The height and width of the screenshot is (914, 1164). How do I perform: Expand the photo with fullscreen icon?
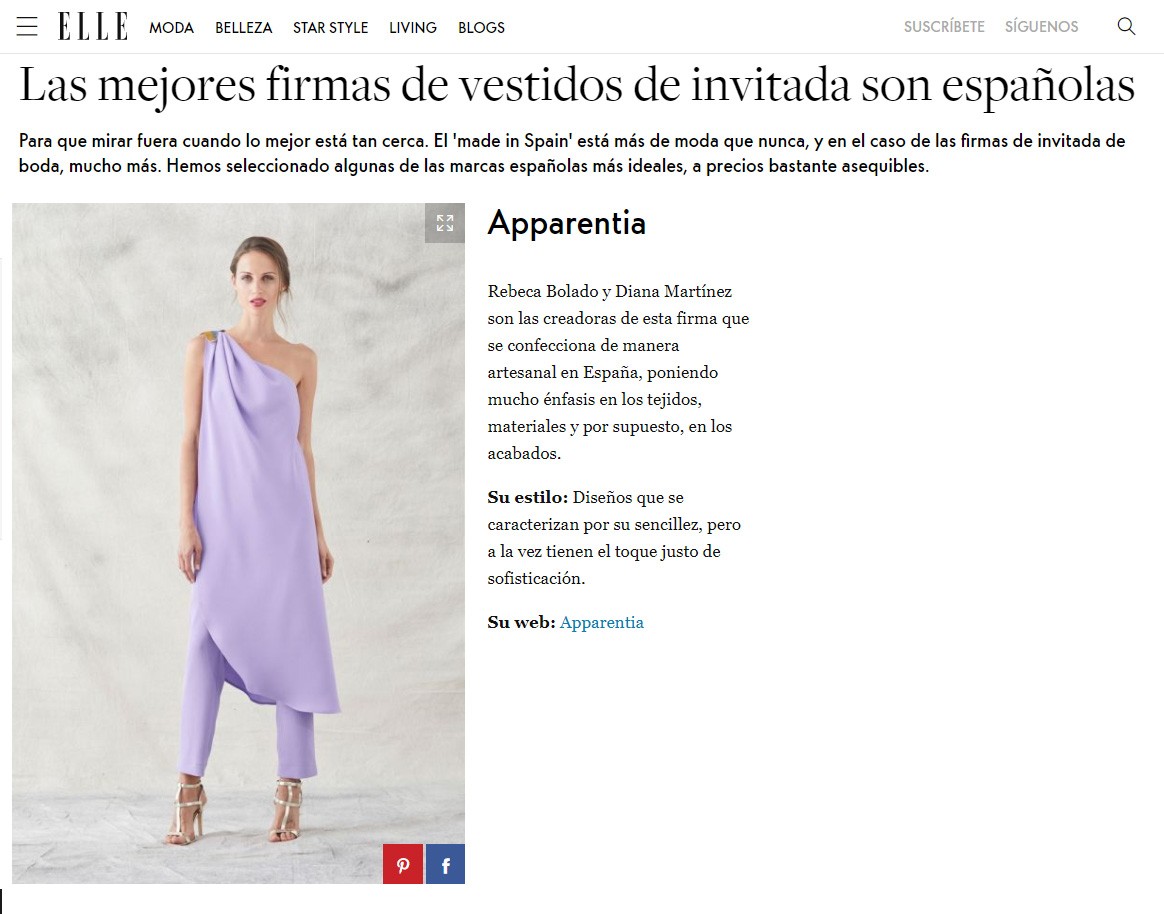pos(445,223)
